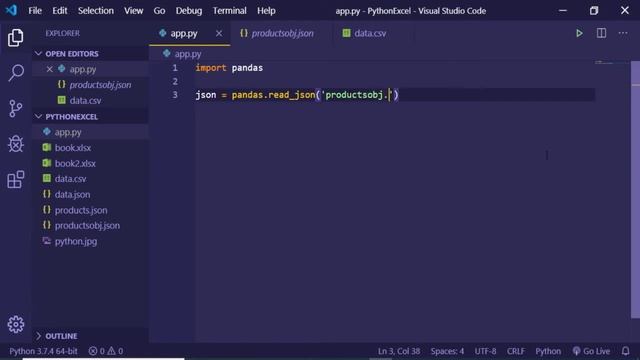Close app.py in Open Editors list
Image resolution: width=640 pixels, height=360 pixels.
point(49,69)
